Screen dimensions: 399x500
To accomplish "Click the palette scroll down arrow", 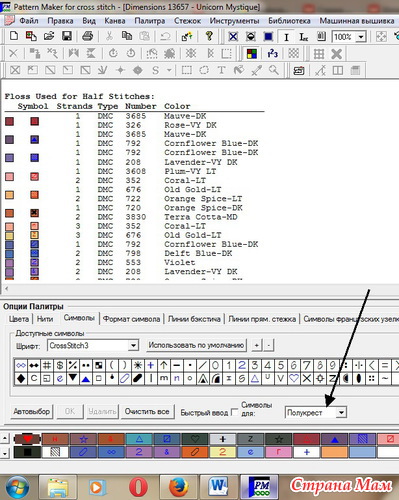I will point(5,453).
